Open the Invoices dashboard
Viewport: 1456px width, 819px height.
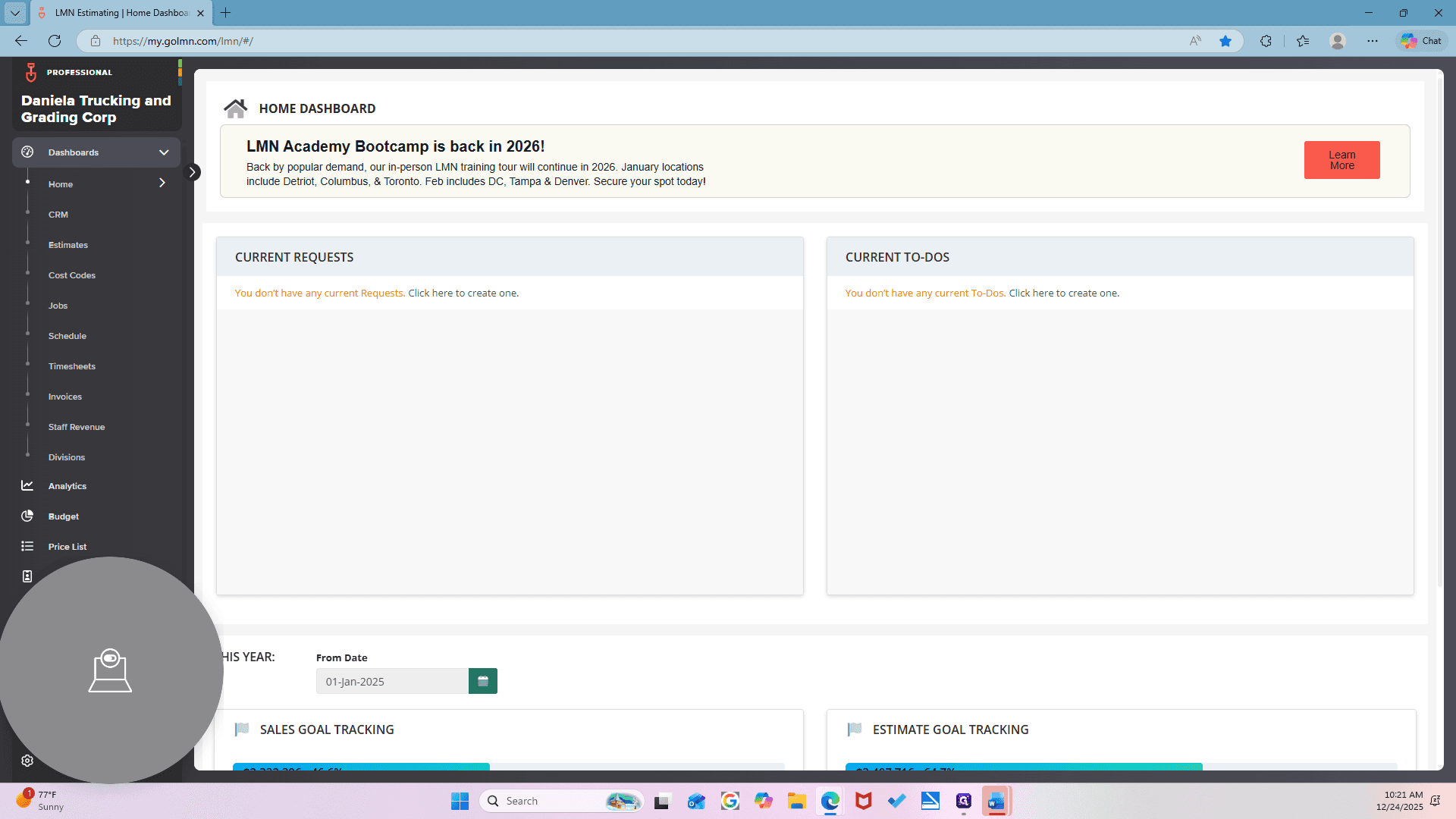(65, 397)
